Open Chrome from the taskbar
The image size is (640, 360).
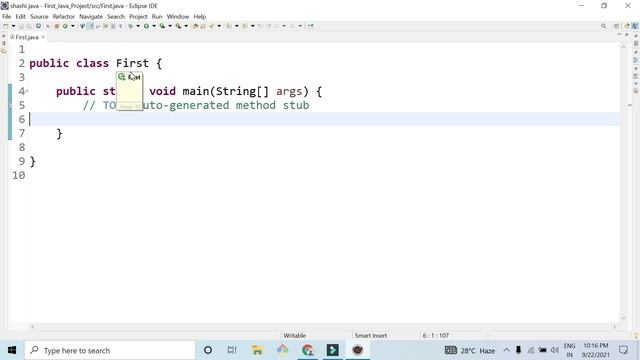[308, 350]
